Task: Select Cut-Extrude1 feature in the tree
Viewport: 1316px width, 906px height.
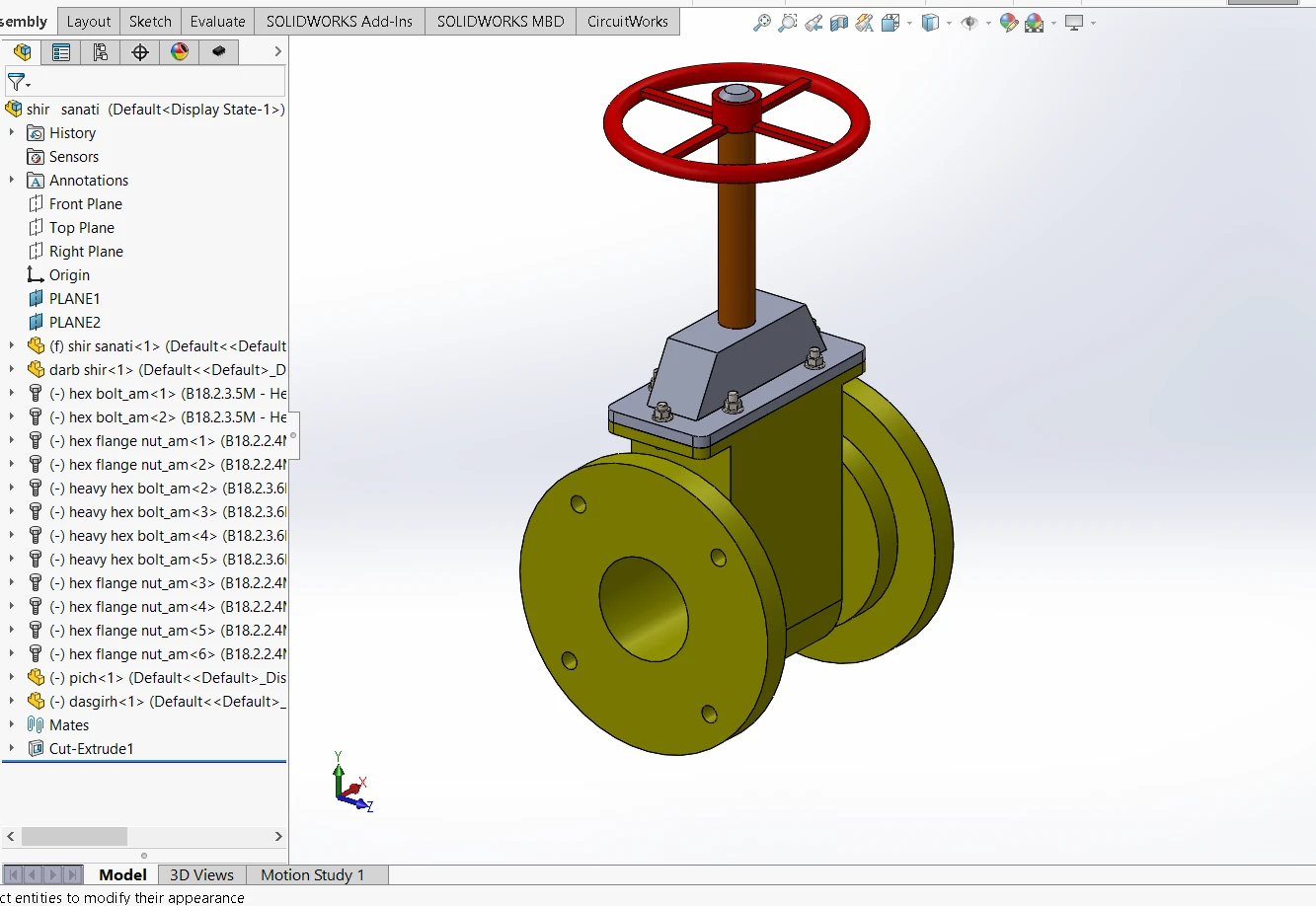Action: click(x=91, y=748)
